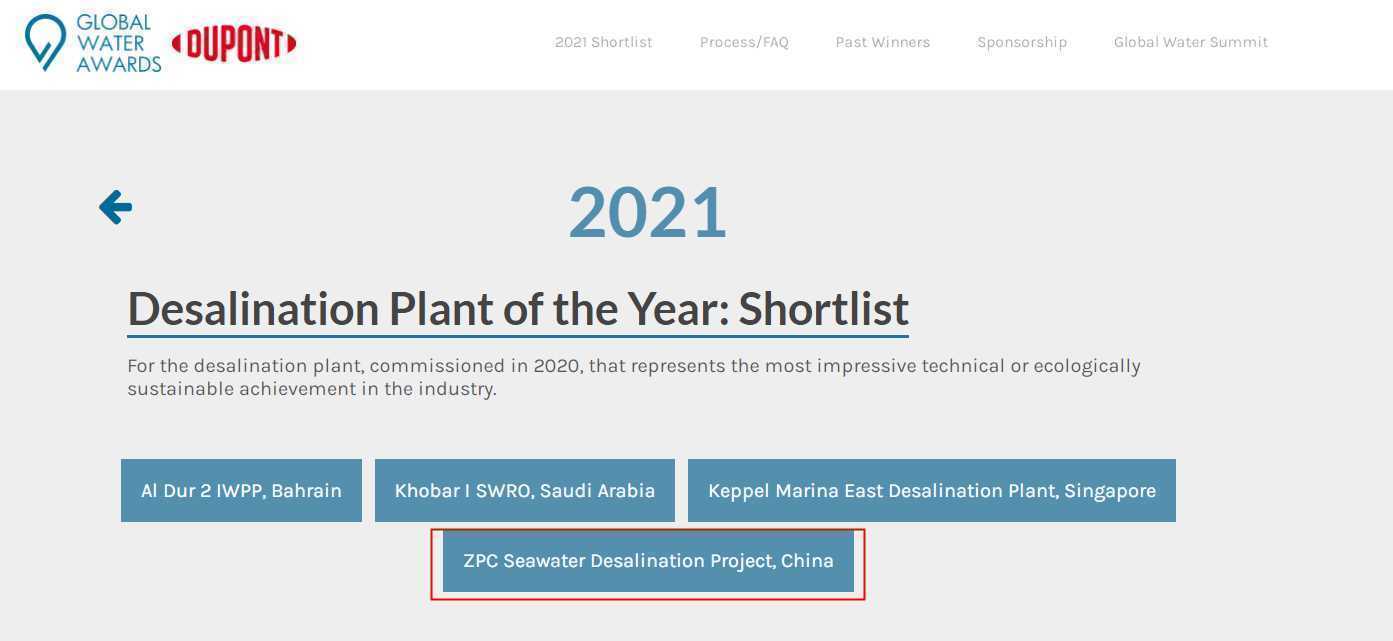Choose Keppel Marina East Desalination Plant, Singapore
The height and width of the screenshot is (641, 1393).
point(932,490)
